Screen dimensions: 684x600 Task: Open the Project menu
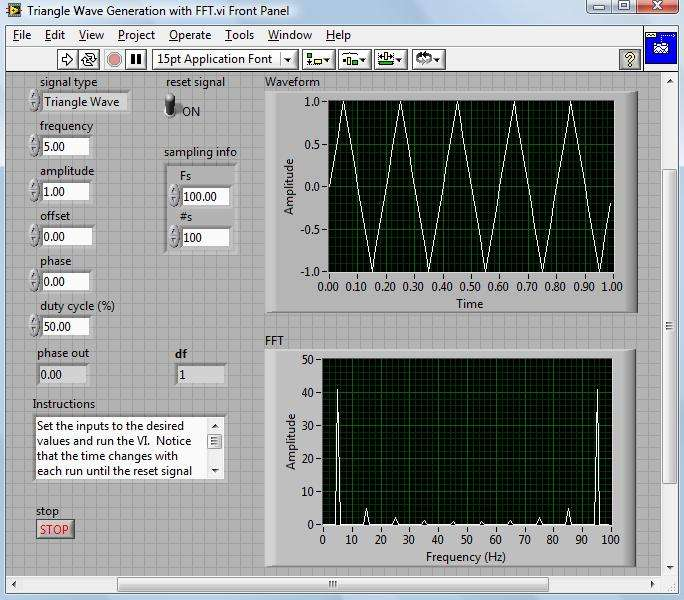(136, 35)
